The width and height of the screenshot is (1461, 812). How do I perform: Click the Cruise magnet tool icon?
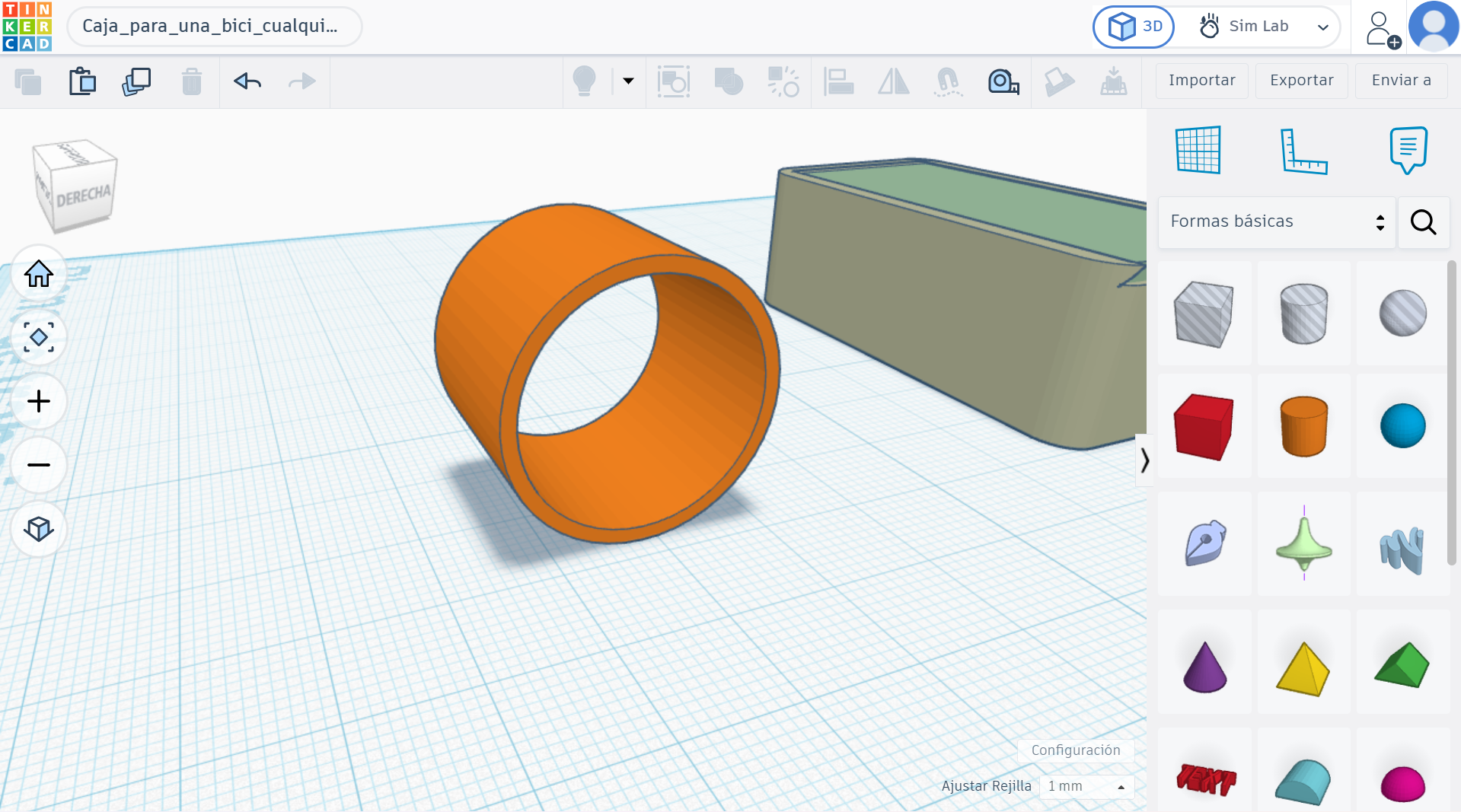(948, 81)
